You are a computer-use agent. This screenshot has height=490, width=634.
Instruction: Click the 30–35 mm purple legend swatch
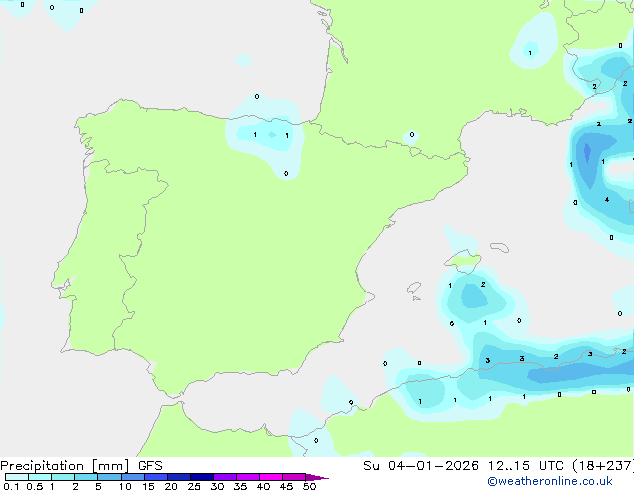(225, 477)
